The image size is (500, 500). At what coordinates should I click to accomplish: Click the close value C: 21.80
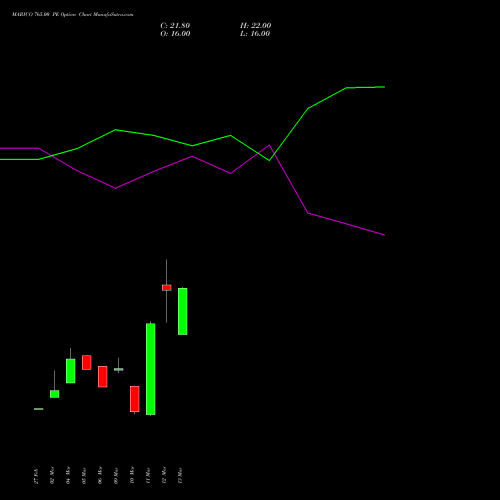point(175,26)
